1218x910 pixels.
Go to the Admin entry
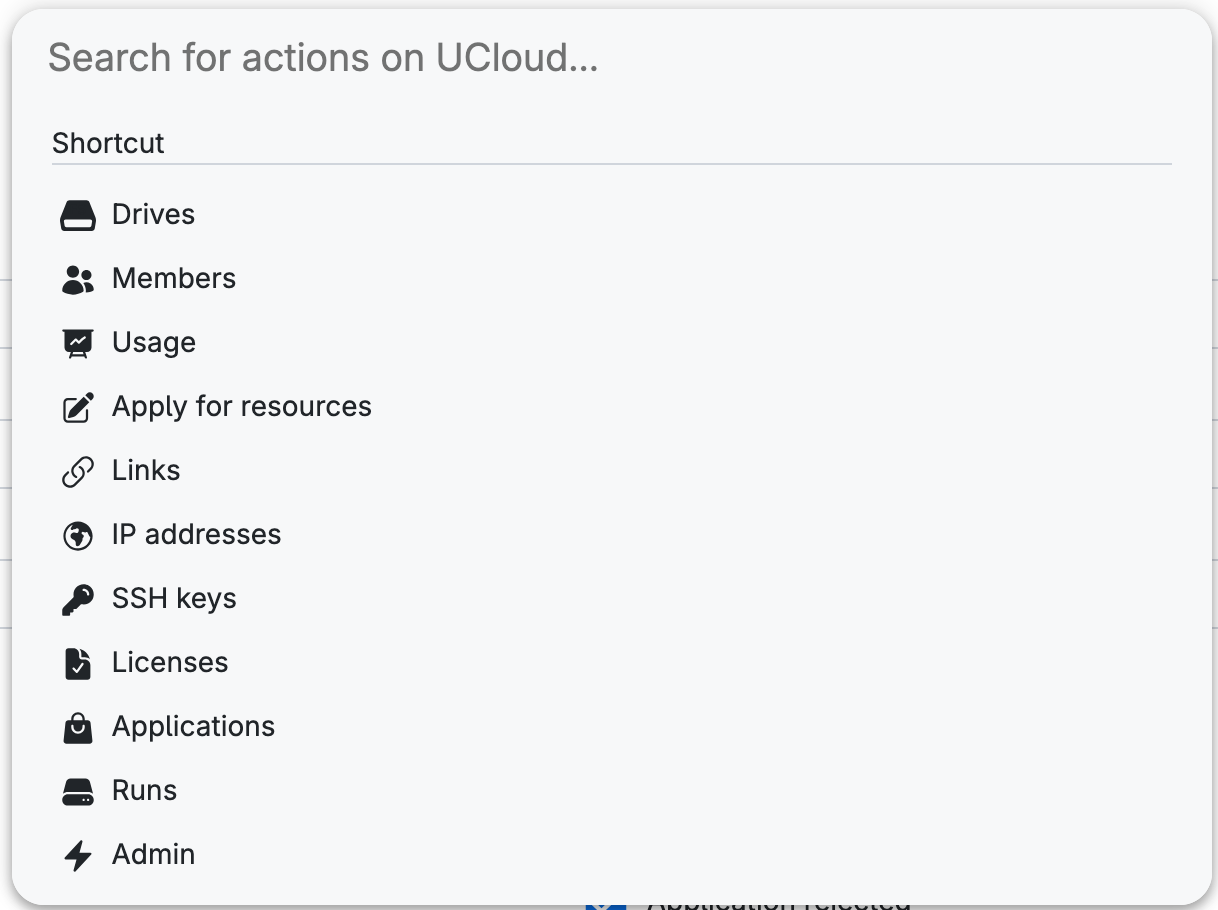point(153,854)
